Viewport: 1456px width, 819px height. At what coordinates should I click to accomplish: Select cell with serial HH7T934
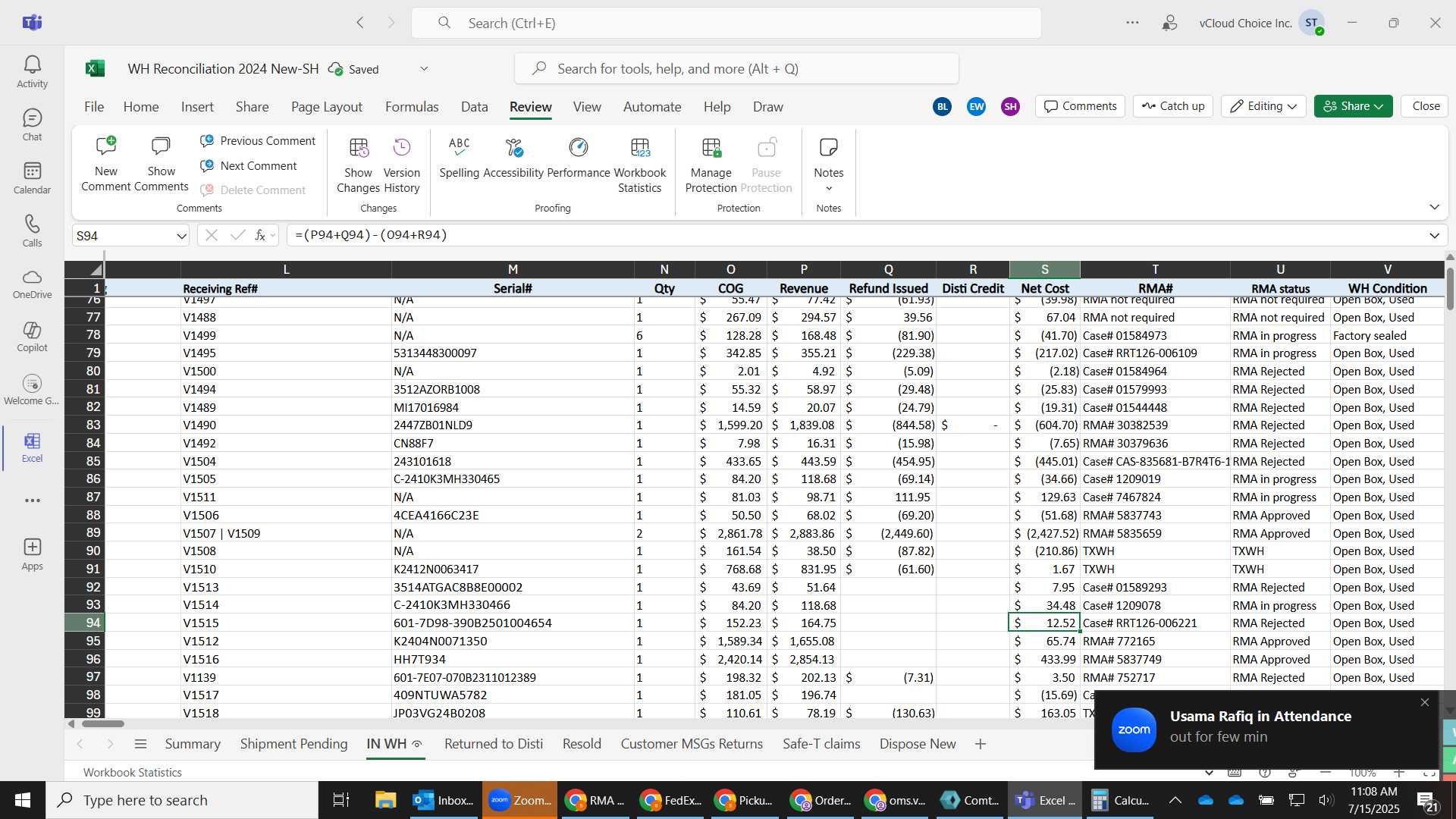(513, 660)
